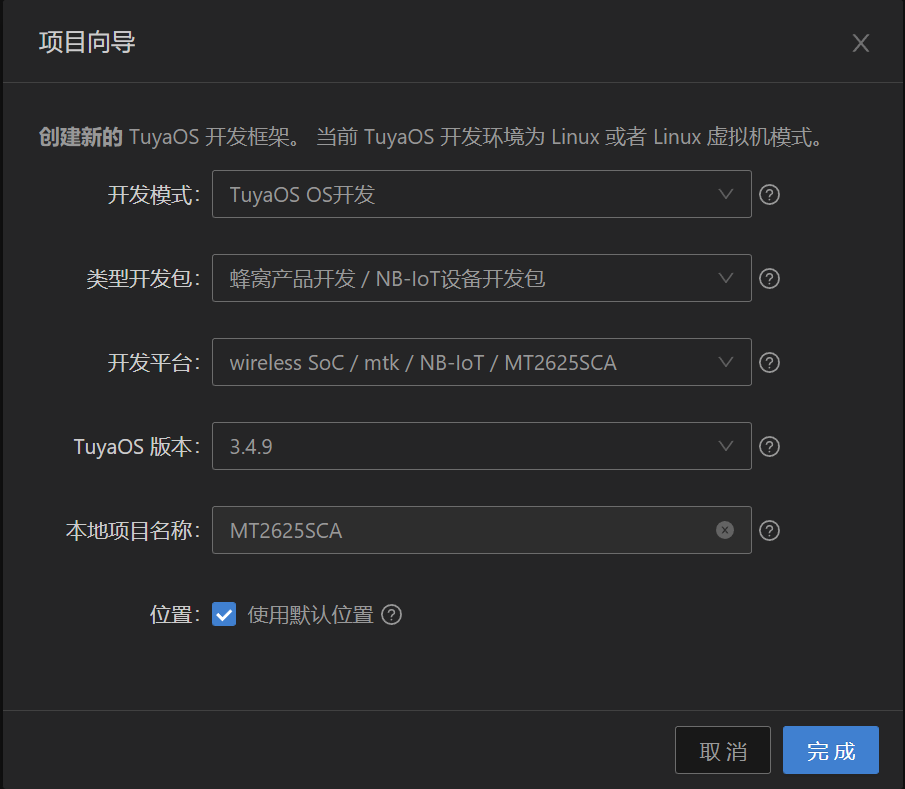Clear the MT2625SCA project name text

(724, 530)
